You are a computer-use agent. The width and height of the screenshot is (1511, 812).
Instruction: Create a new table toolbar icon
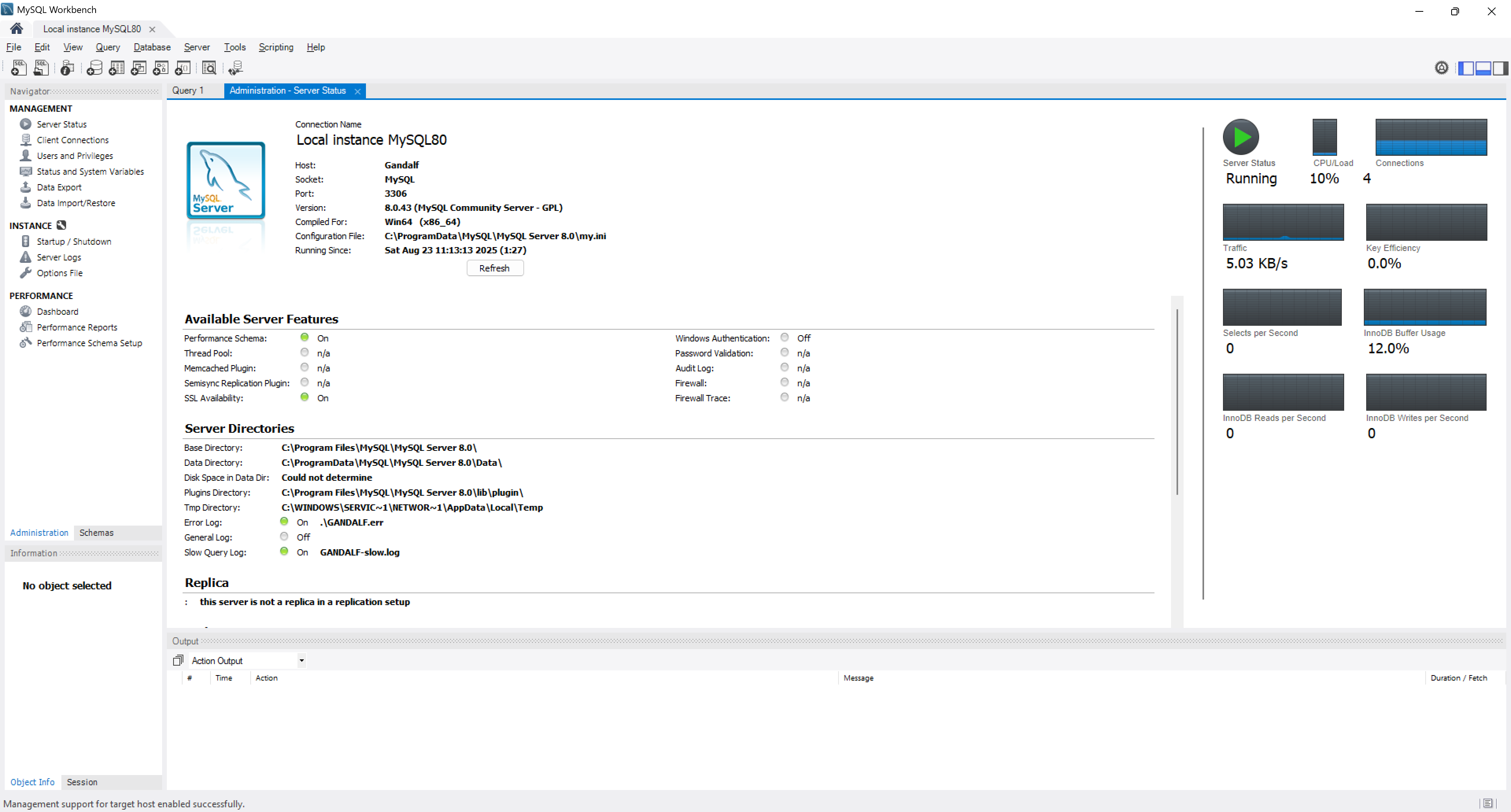116,68
